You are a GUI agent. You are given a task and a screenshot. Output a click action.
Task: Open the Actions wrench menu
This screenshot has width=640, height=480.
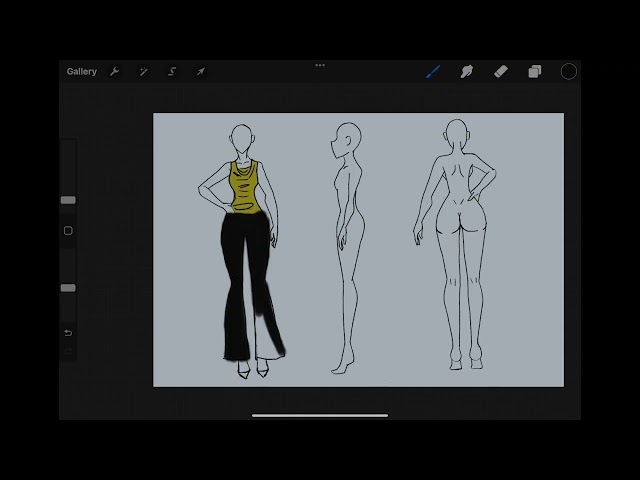114,72
